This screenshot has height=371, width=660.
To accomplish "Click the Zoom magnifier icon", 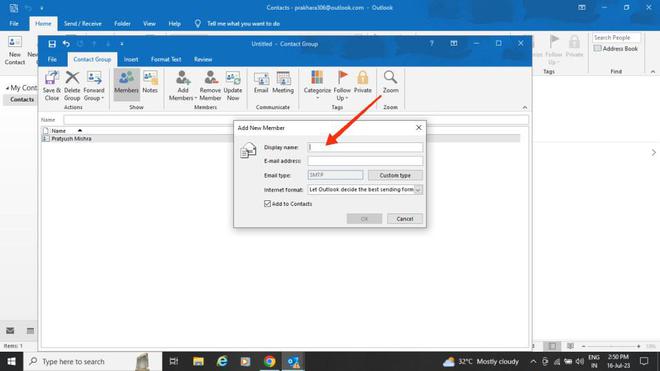I will (390, 83).
